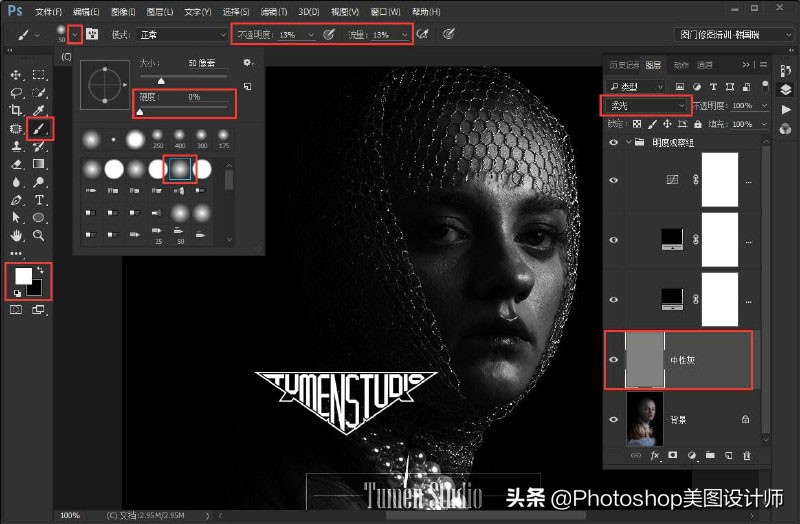
Task: Hide the 明度观察组 group
Action: click(x=614, y=142)
